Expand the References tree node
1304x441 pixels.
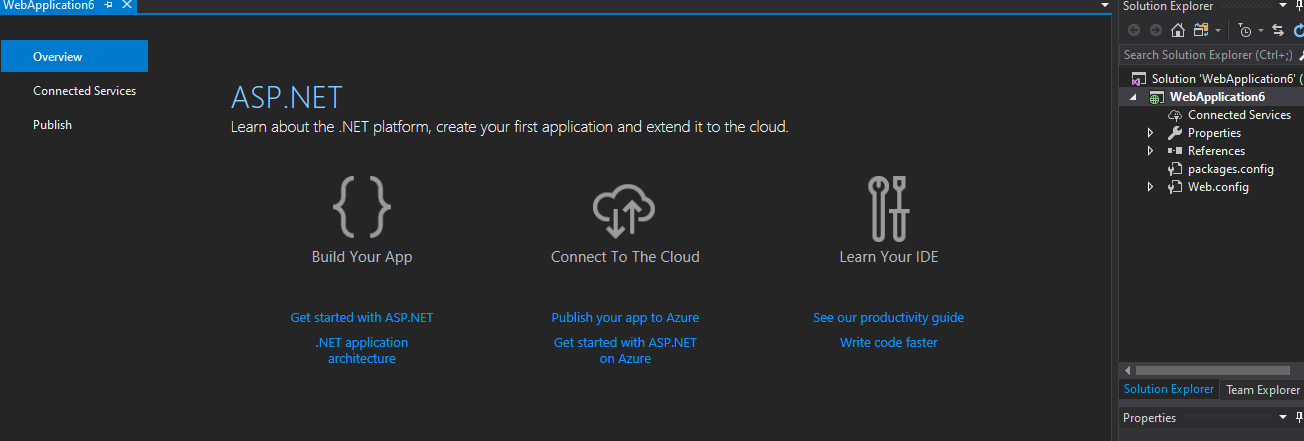pyautogui.click(x=1151, y=151)
